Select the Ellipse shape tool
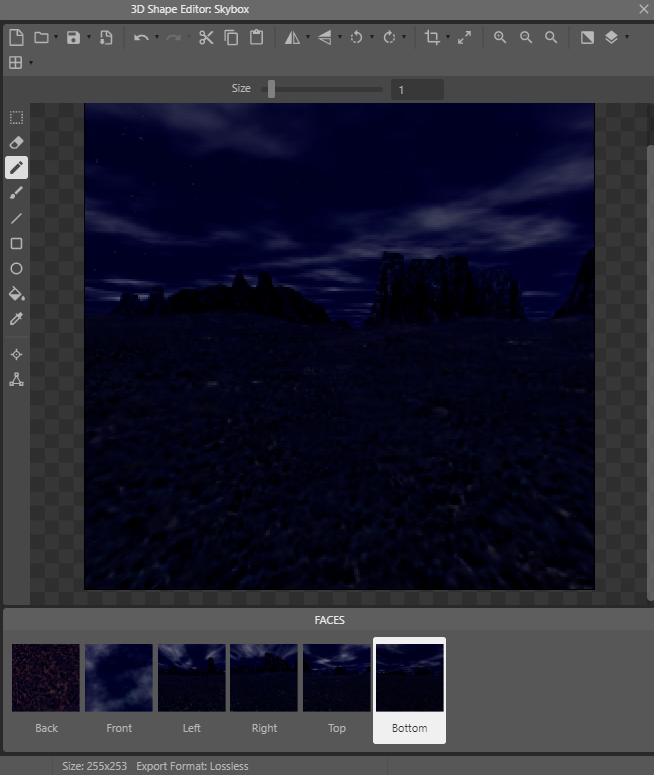Image resolution: width=654 pixels, height=775 pixels. tap(16, 268)
